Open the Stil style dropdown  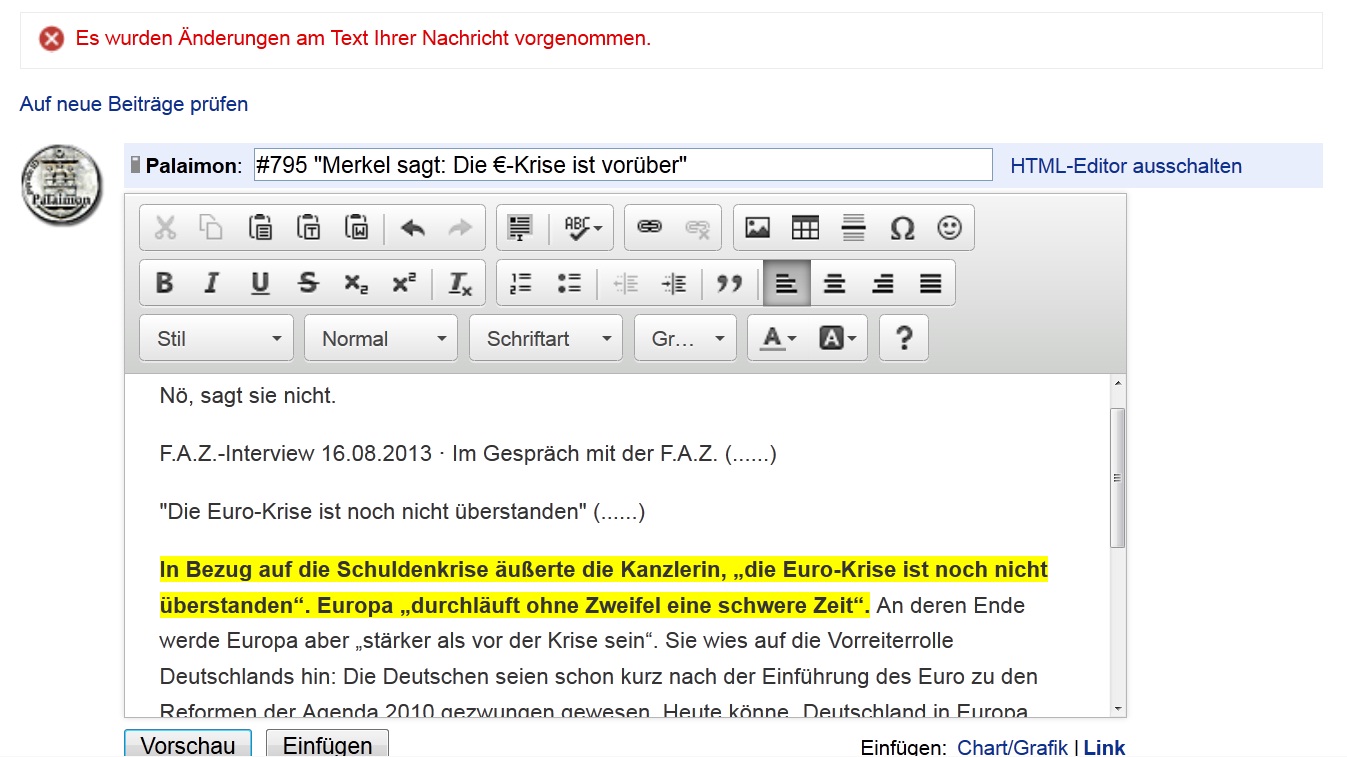215,338
